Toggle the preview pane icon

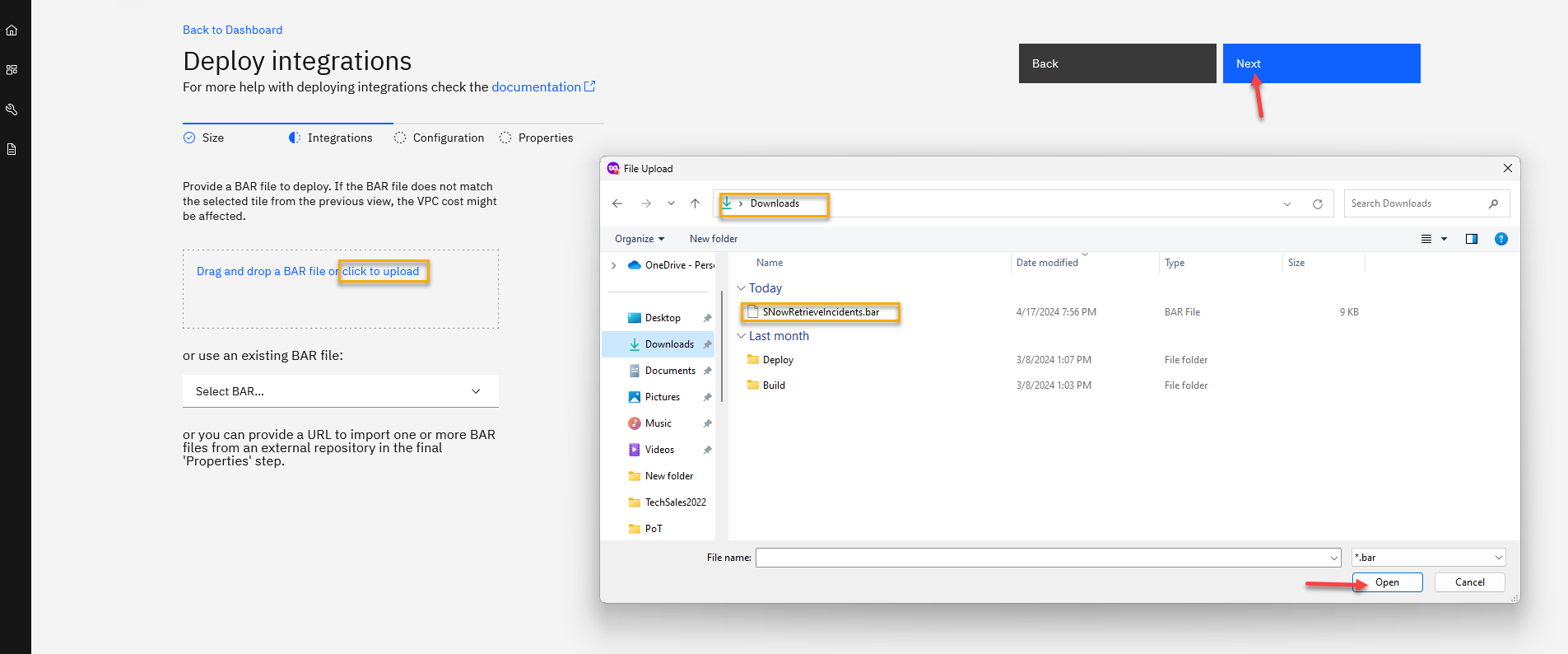[x=1472, y=239]
